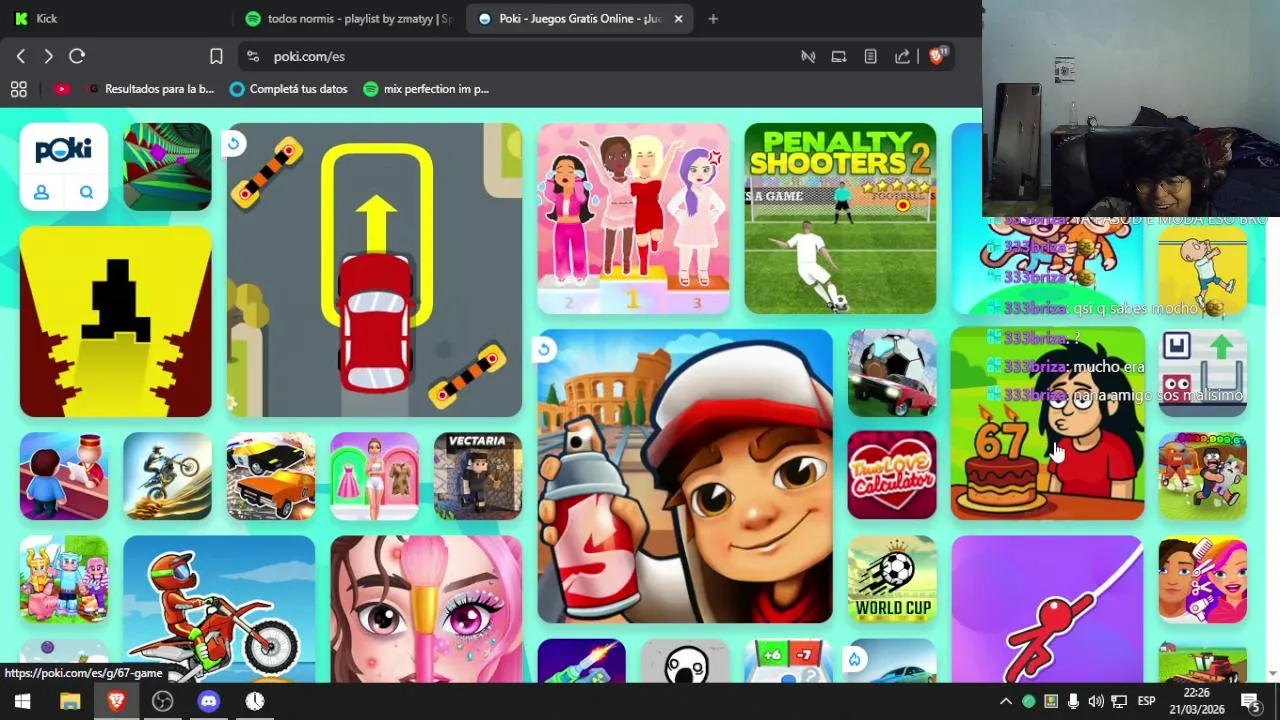Open the red stickman swing game
The height and width of the screenshot is (720, 1280).
[1047, 609]
